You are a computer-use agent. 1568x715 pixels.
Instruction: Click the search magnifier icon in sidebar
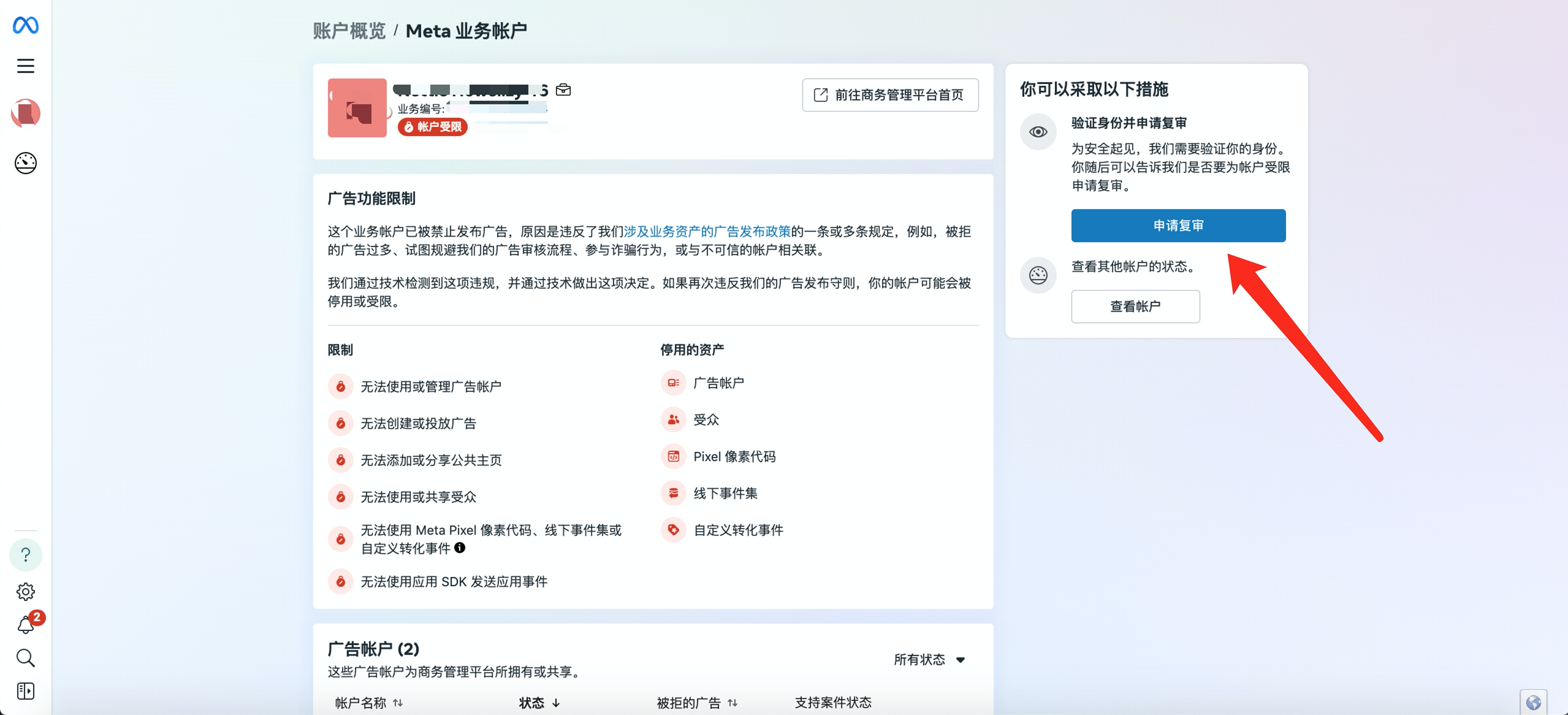pyautogui.click(x=26, y=658)
